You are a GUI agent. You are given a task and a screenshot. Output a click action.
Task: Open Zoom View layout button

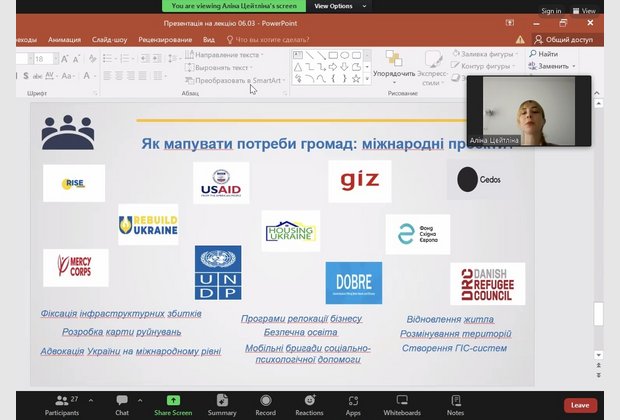tap(584, 11)
